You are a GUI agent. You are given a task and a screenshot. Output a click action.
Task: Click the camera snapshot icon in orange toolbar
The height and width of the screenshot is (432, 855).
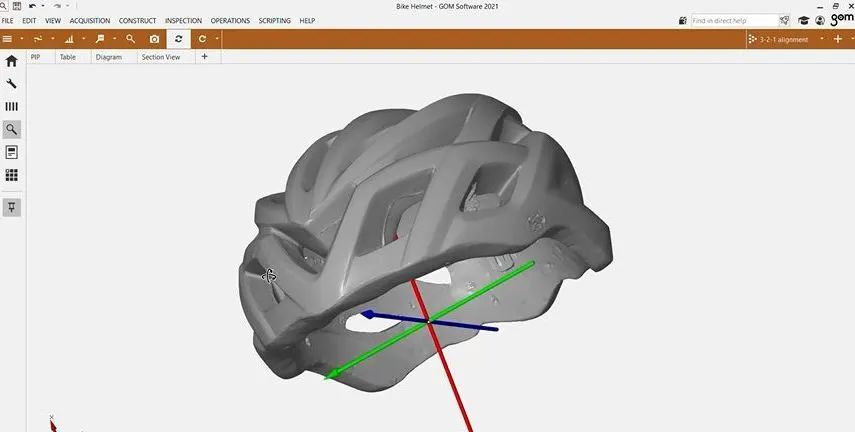coord(154,39)
